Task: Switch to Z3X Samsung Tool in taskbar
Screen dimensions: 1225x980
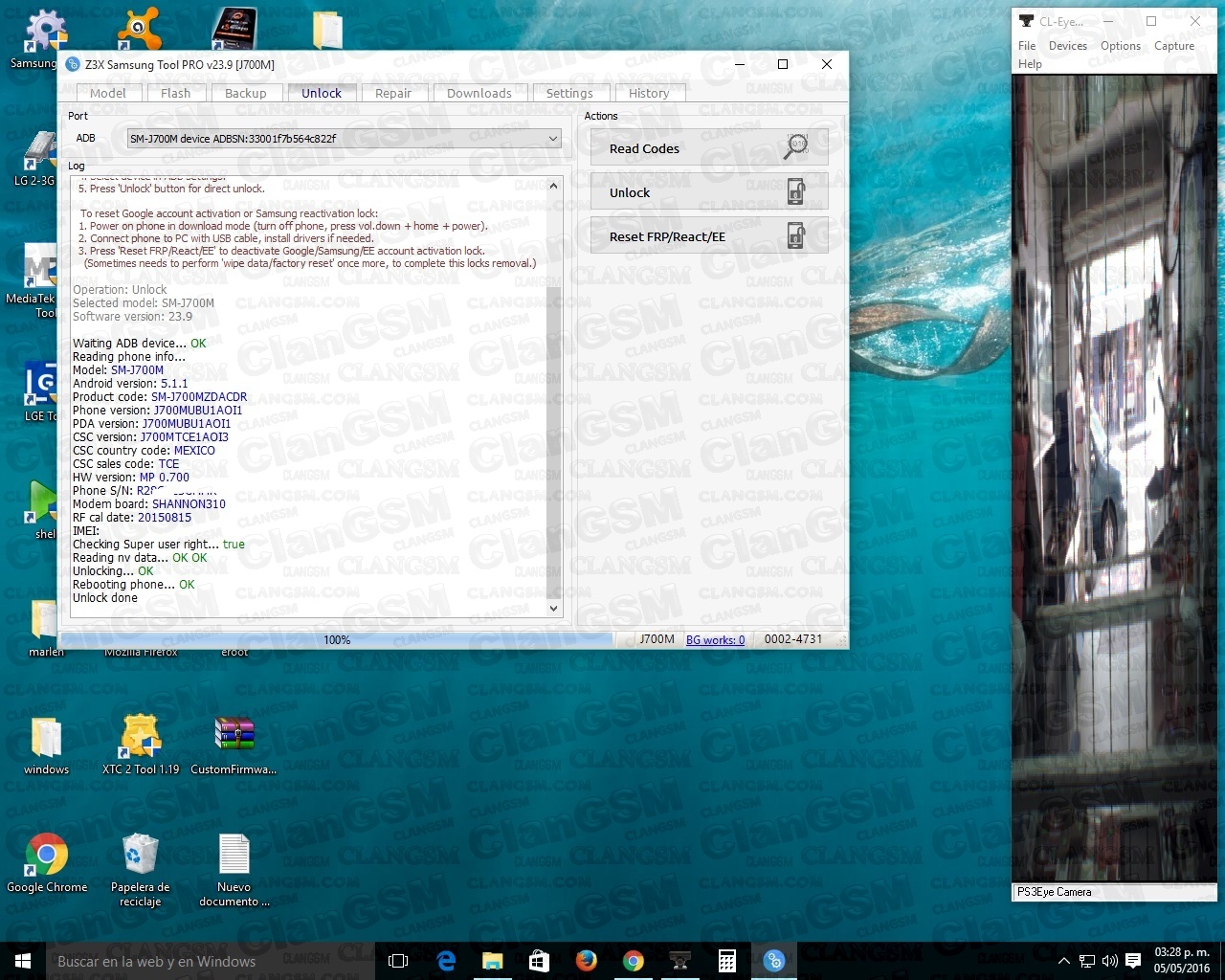Action: [x=773, y=961]
